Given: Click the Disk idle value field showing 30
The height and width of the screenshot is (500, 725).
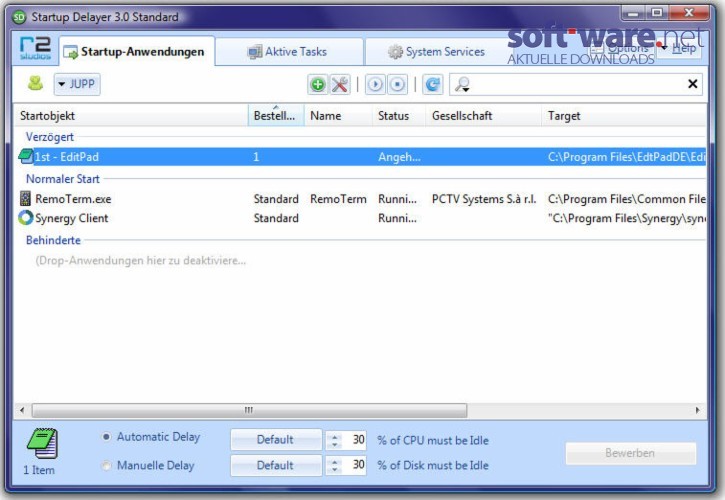Looking at the screenshot, I should pyautogui.click(x=356, y=465).
